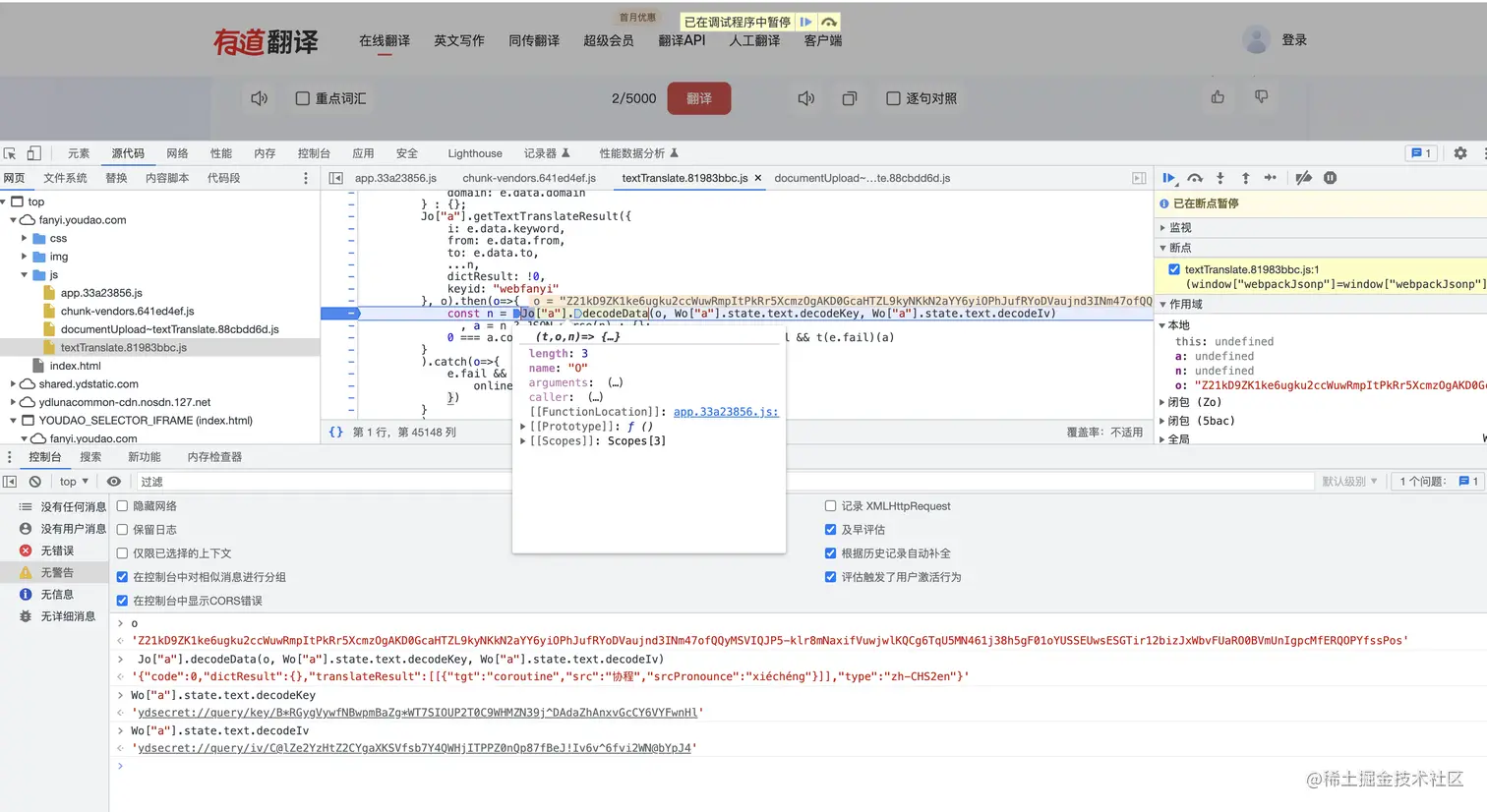Switch to 文件系统 navigator tab
The image size is (1487, 812).
coord(65,178)
